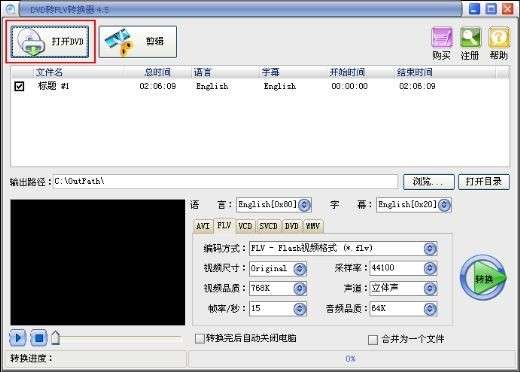Click the 打开目录 open folder button
The image size is (520, 372).
click(484, 182)
